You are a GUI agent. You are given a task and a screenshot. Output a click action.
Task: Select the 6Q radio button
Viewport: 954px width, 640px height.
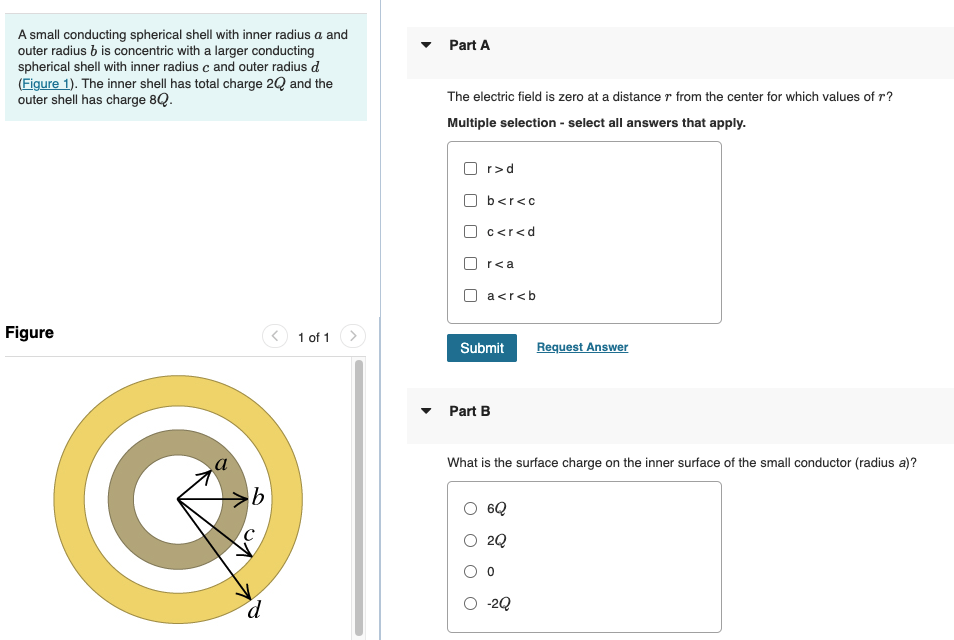click(x=470, y=508)
